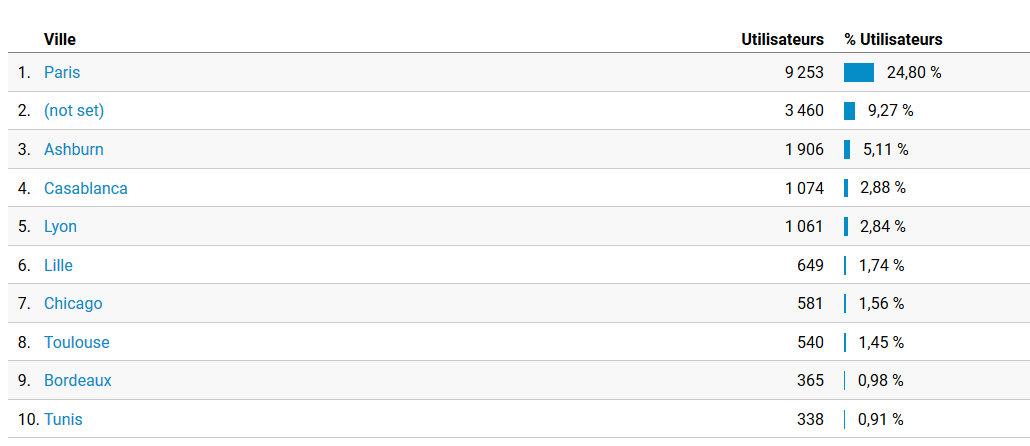Image resolution: width=1030 pixels, height=446 pixels.
Task: Sort by the Utilisateurs column header
Action: pos(782,39)
